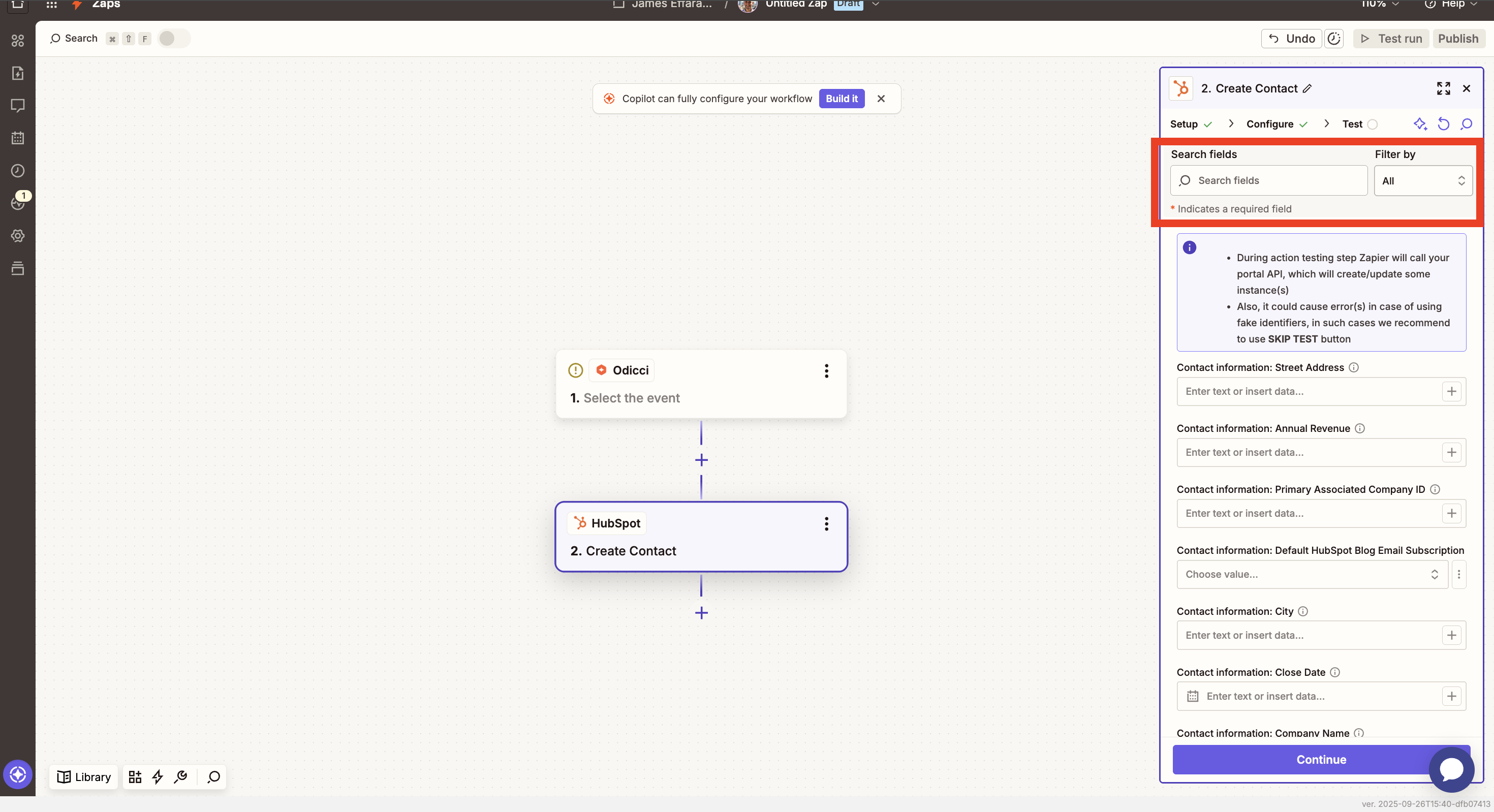Click the refresh fields icon
The width and height of the screenshot is (1494, 812).
pos(1443,123)
